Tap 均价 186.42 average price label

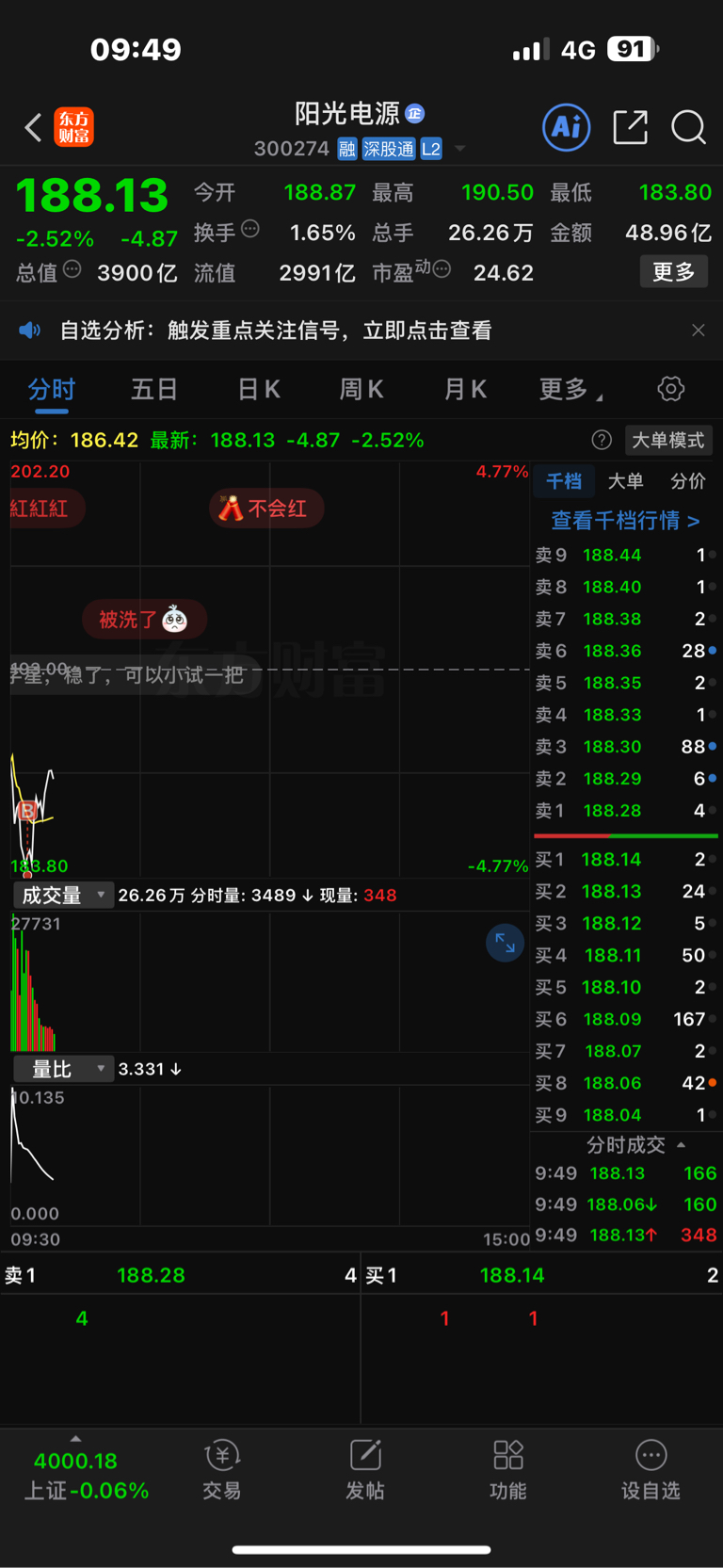(x=74, y=441)
